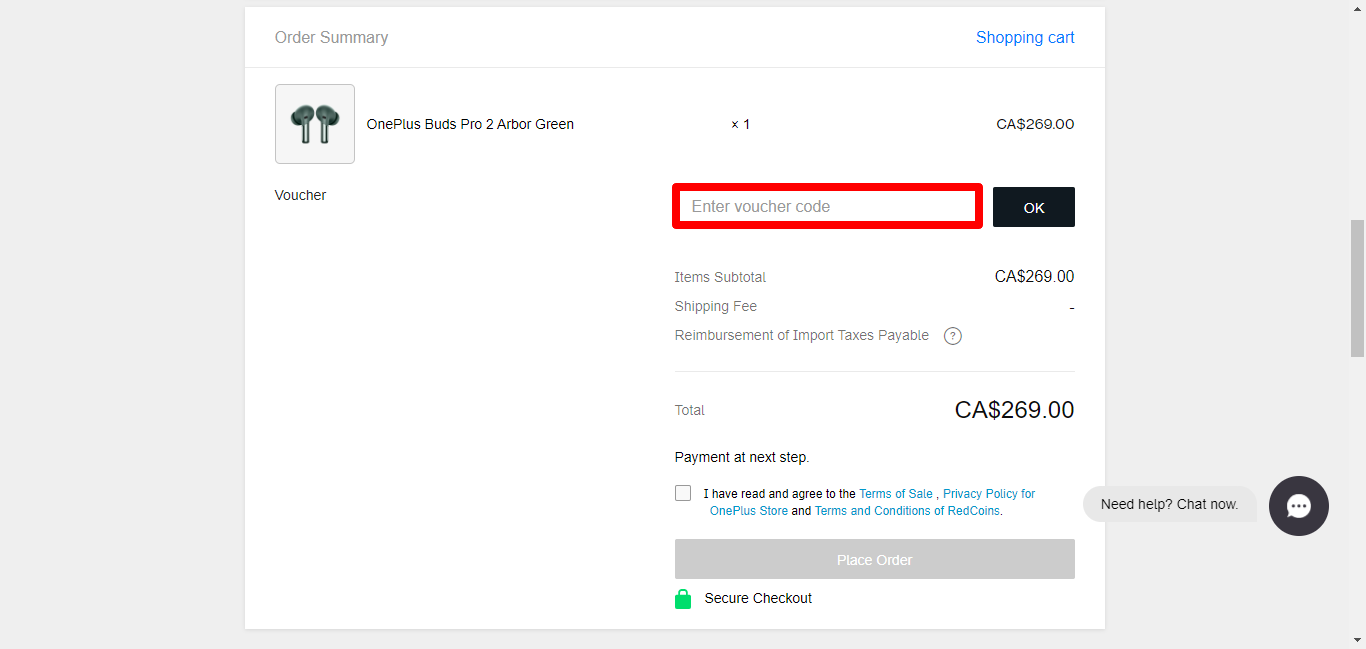1366x649 pixels.
Task: Click the large Total price amount
Action: click(x=1014, y=410)
